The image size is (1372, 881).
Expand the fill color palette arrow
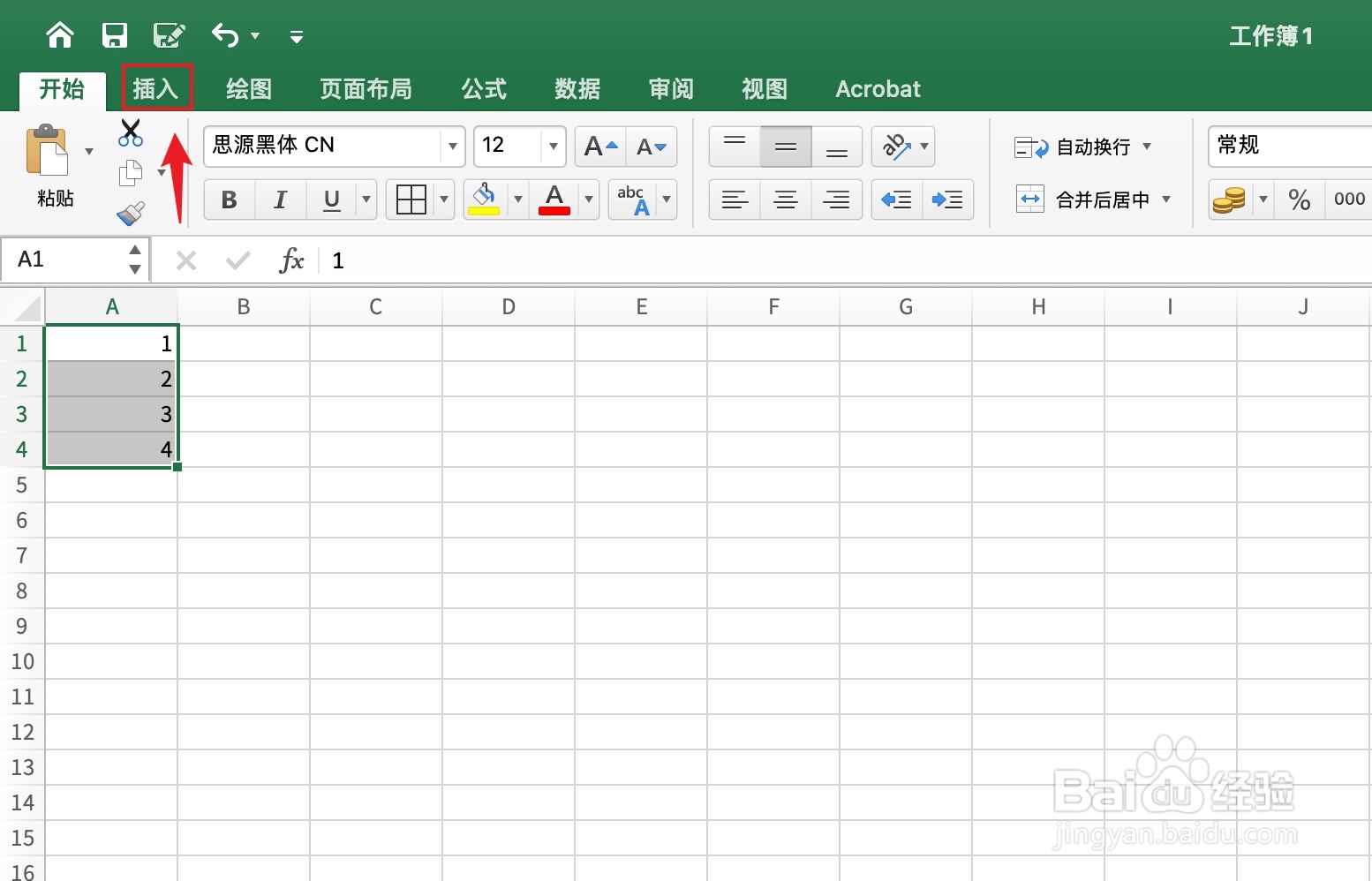(x=518, y=200)
